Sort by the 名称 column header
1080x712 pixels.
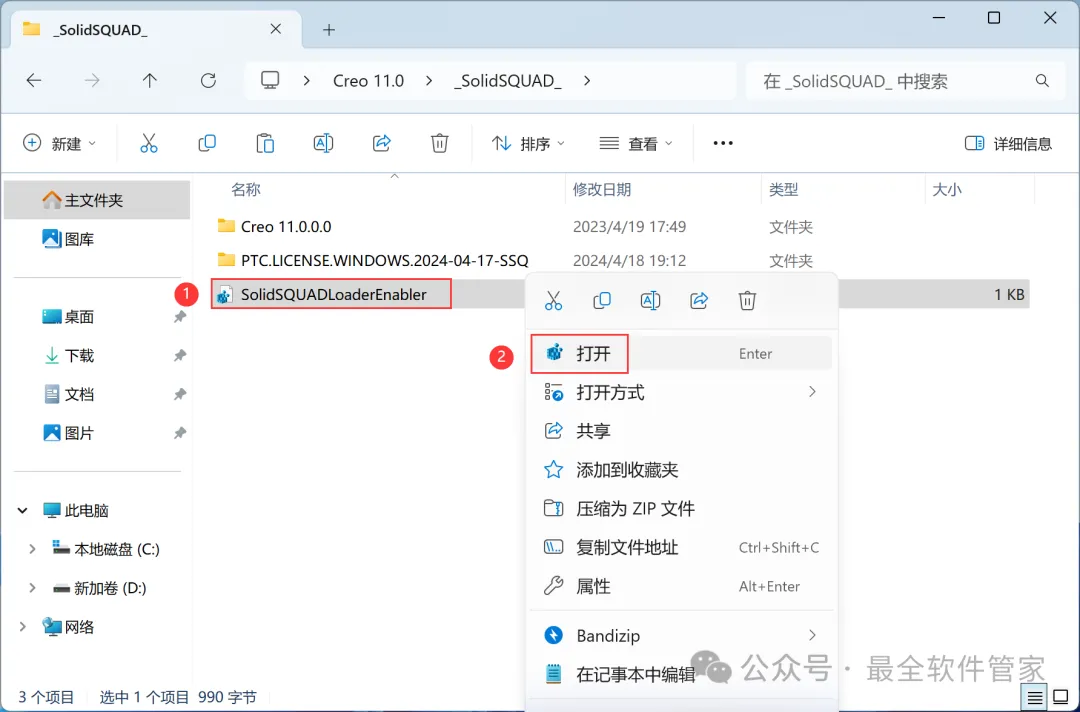click(246, 189)
